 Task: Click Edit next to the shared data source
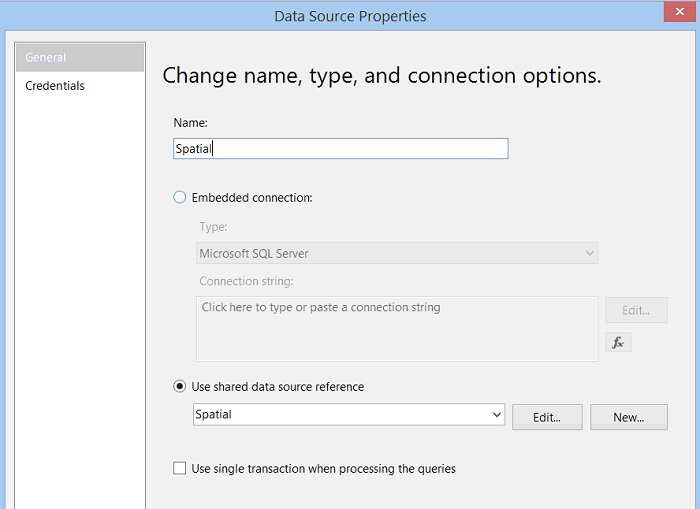[x=547, y=417]
